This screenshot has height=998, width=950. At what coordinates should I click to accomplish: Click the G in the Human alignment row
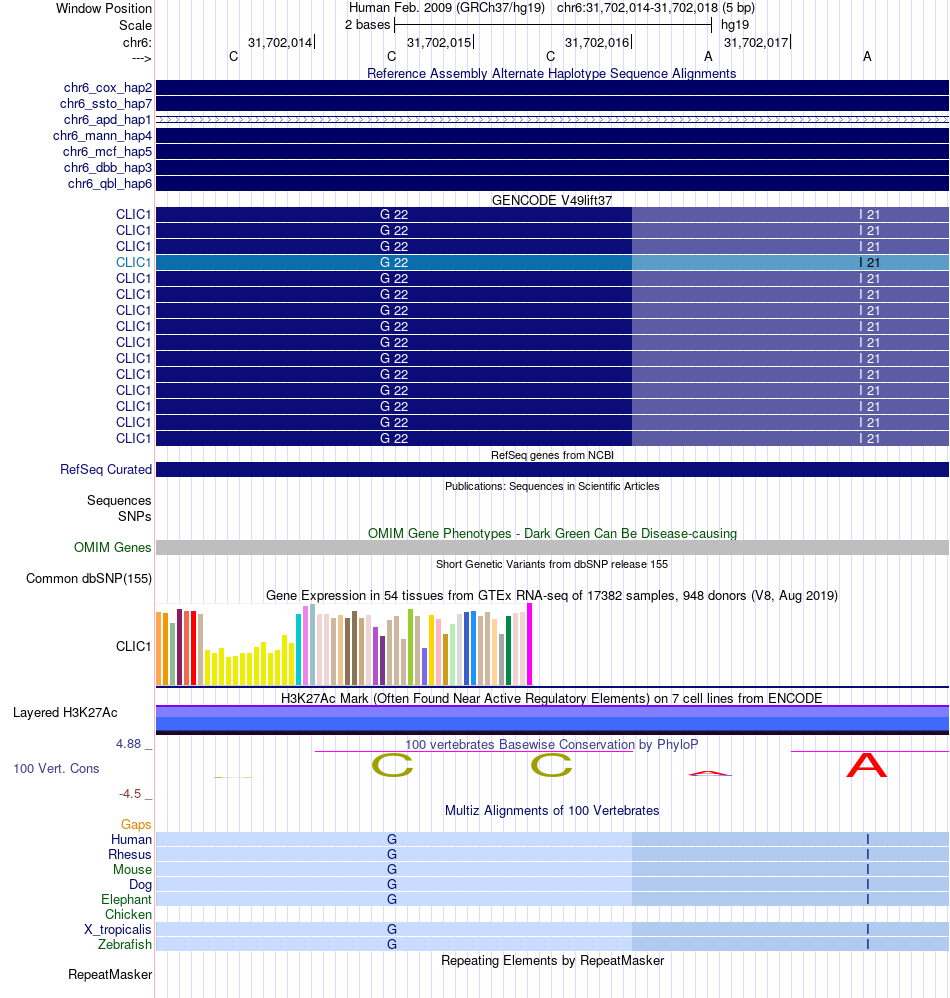click(x=392, y=840)
